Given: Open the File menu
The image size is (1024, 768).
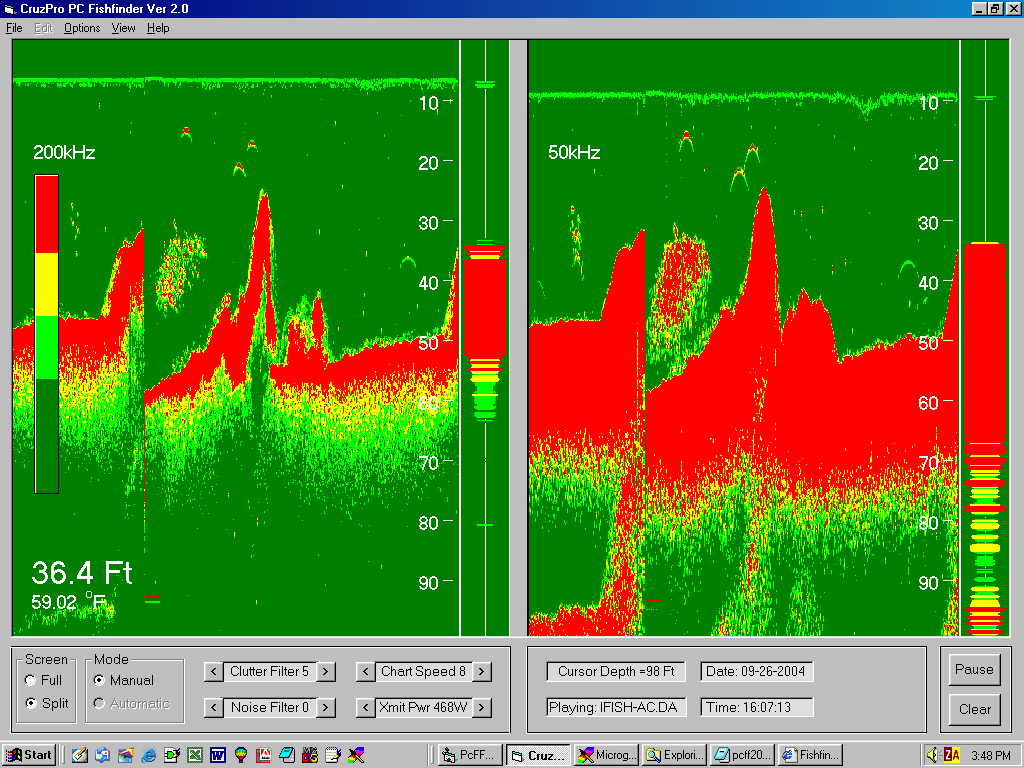Looking at the screenshot, I should point(14,28).
